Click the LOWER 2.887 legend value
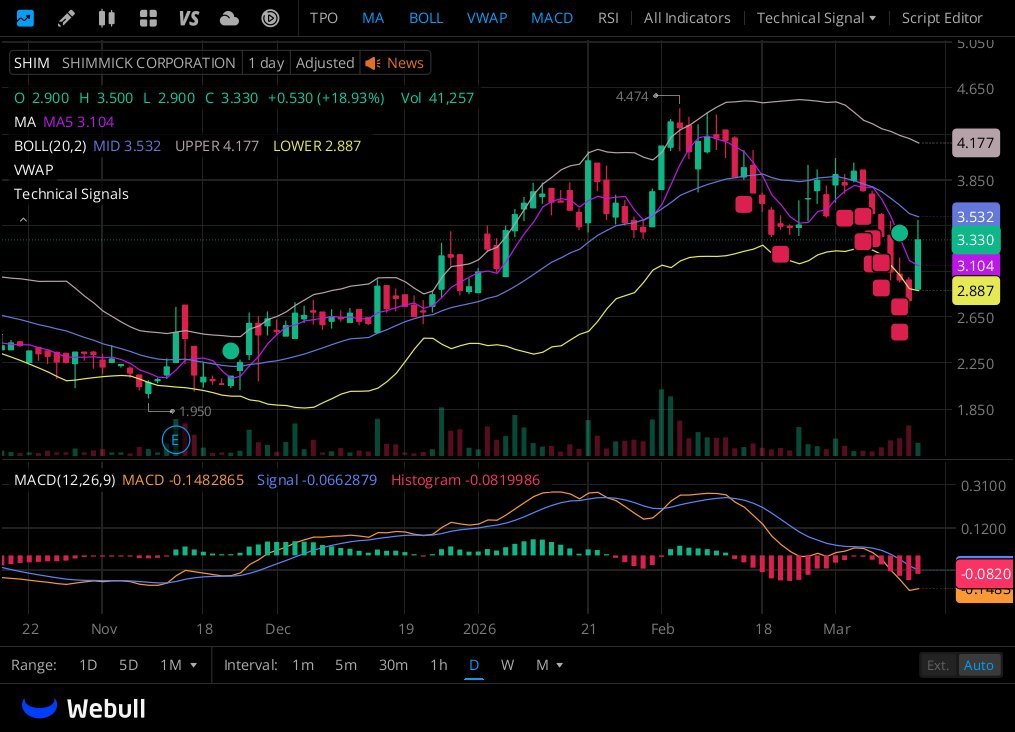The height and width of the screenshot is (732, 1015). [317, 146]
